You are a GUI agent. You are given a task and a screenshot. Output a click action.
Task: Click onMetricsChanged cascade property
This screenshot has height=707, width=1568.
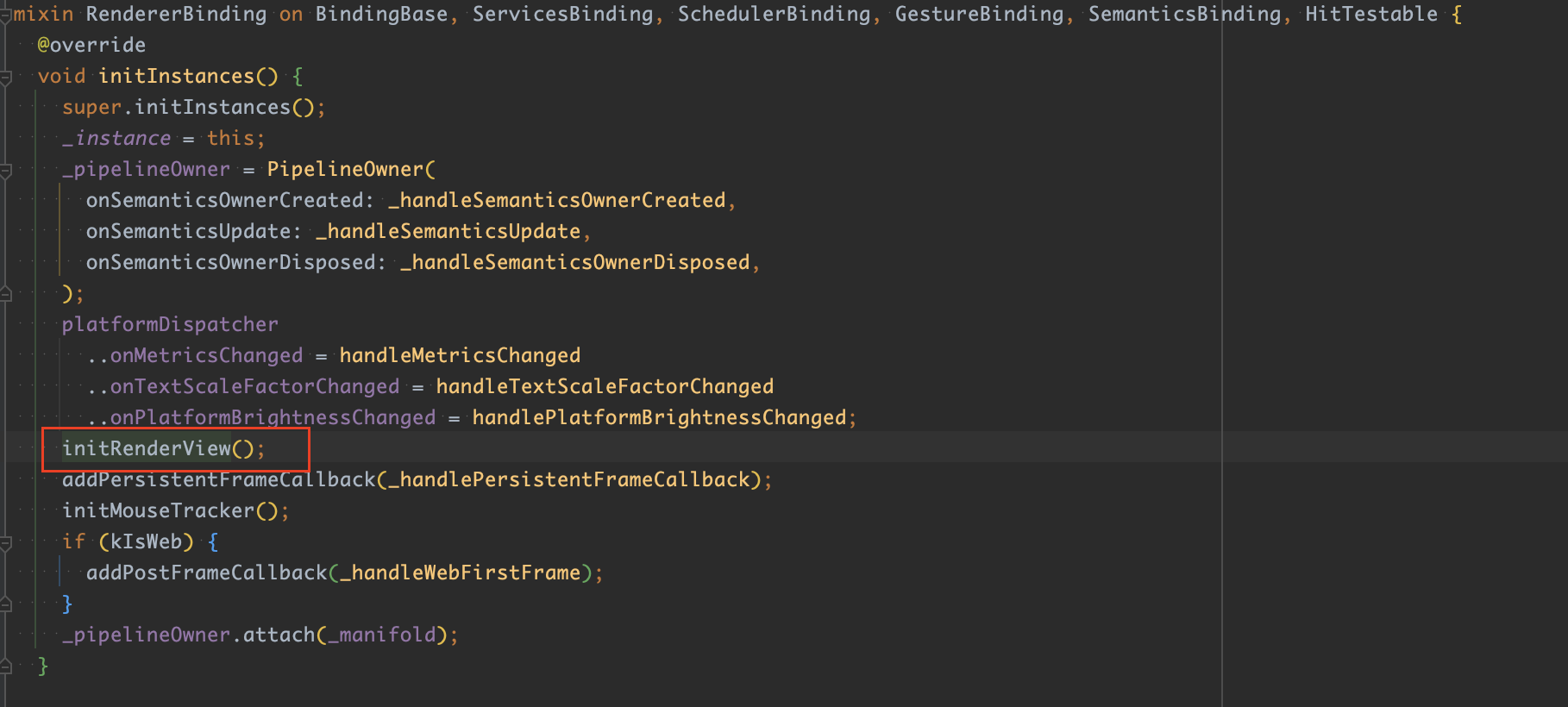[x=206, y=355]
